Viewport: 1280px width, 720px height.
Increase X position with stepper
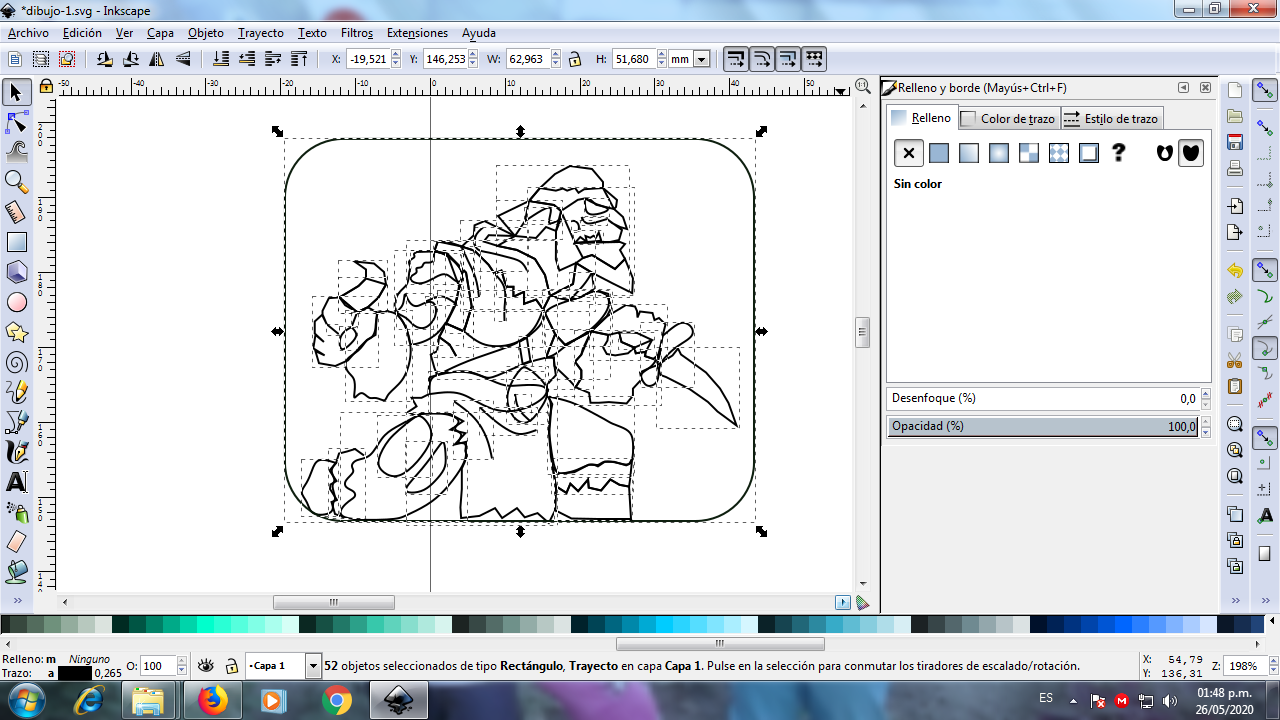point(395,55)
